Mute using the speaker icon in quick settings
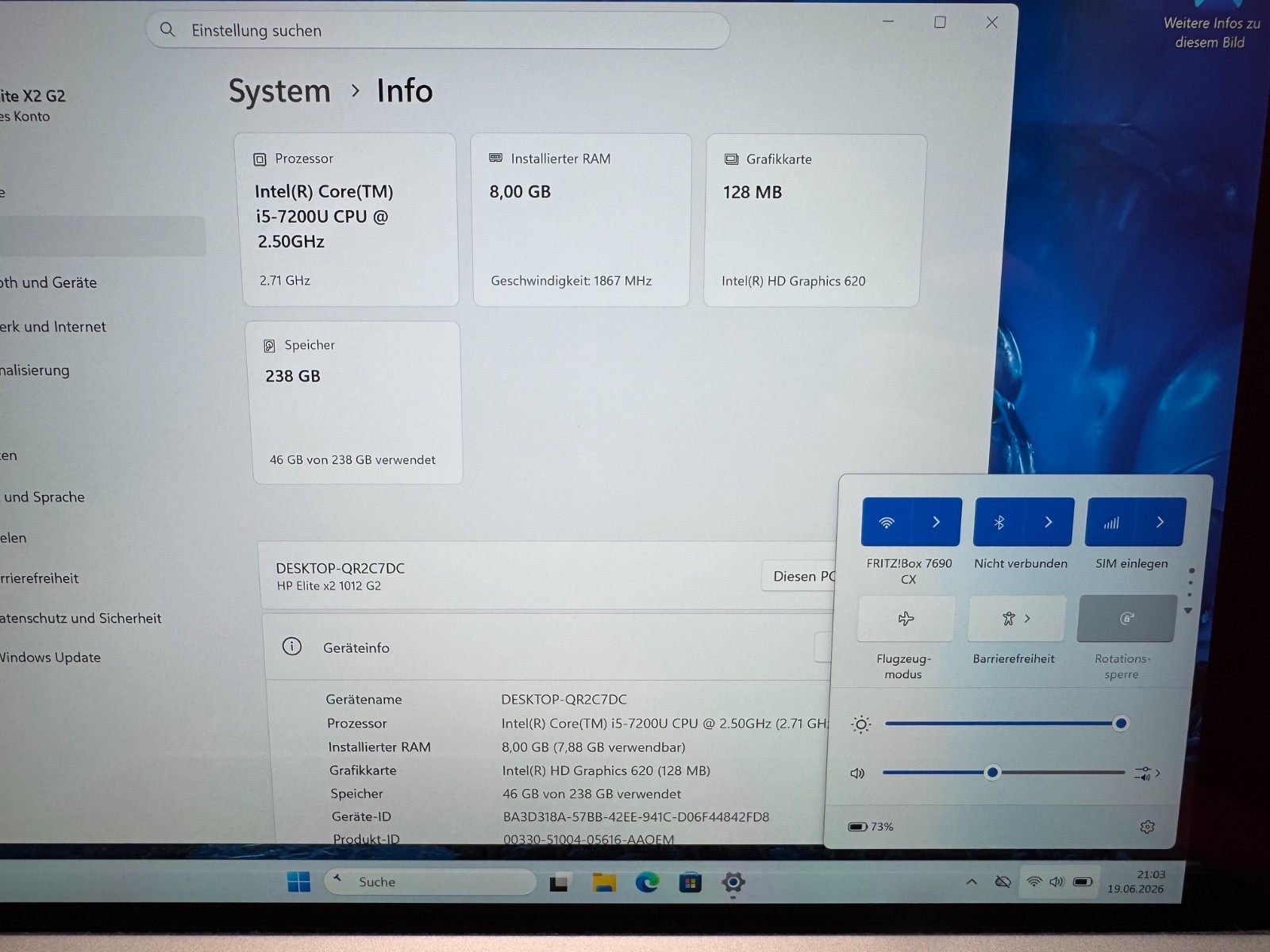This screenshot has width=1270, height=952. [x=857, y=773]
